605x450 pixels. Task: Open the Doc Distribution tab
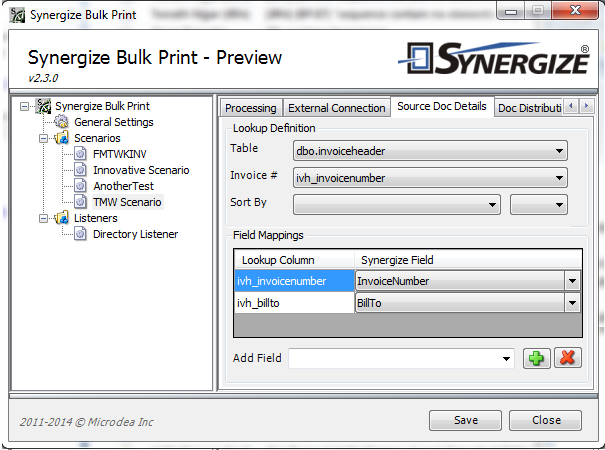529,108
